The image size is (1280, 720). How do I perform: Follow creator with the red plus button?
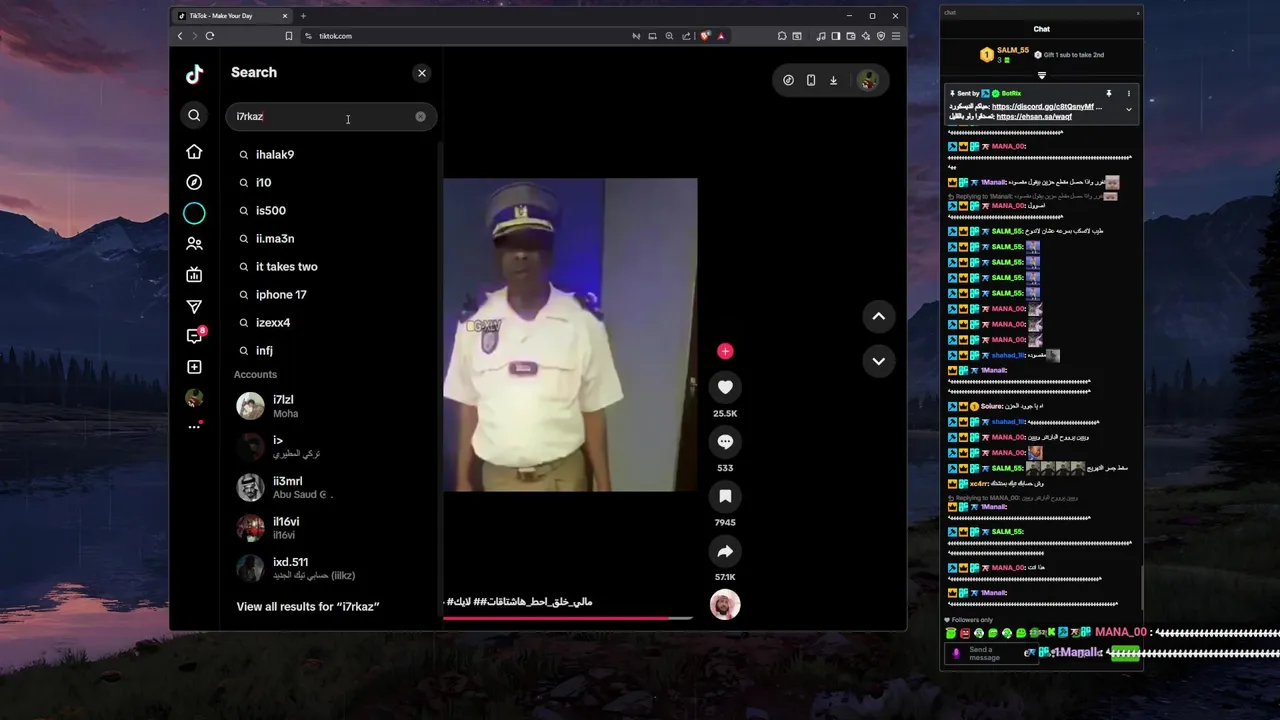click(x=725, y=351)
